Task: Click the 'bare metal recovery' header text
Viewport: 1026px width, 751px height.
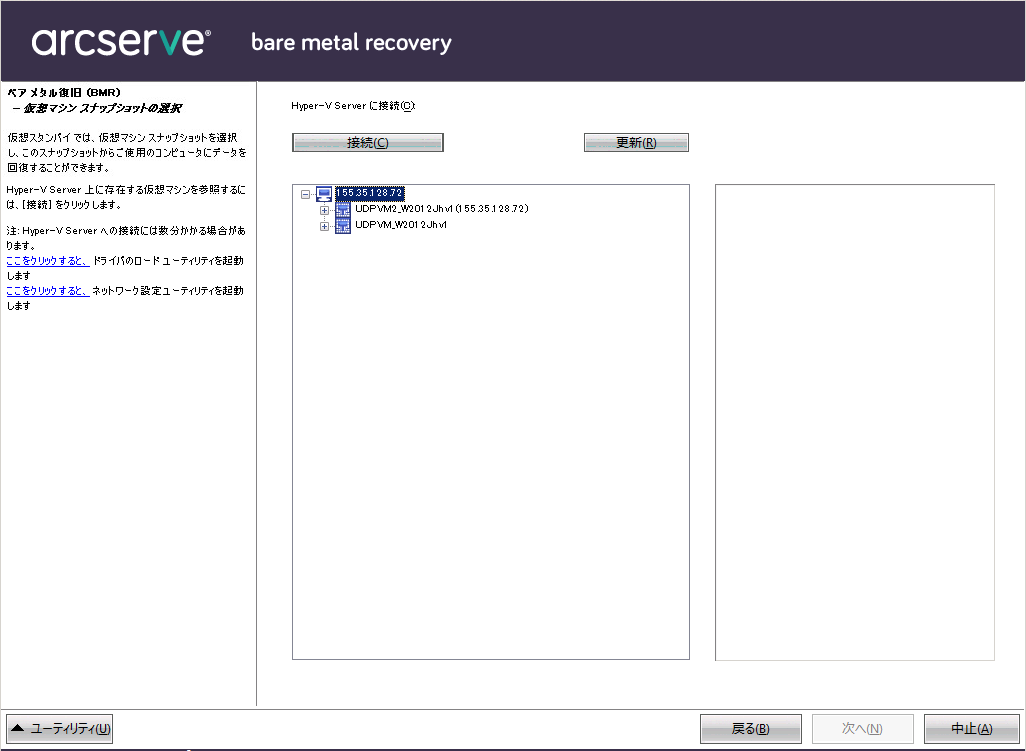Action: [x=351, y=43]
